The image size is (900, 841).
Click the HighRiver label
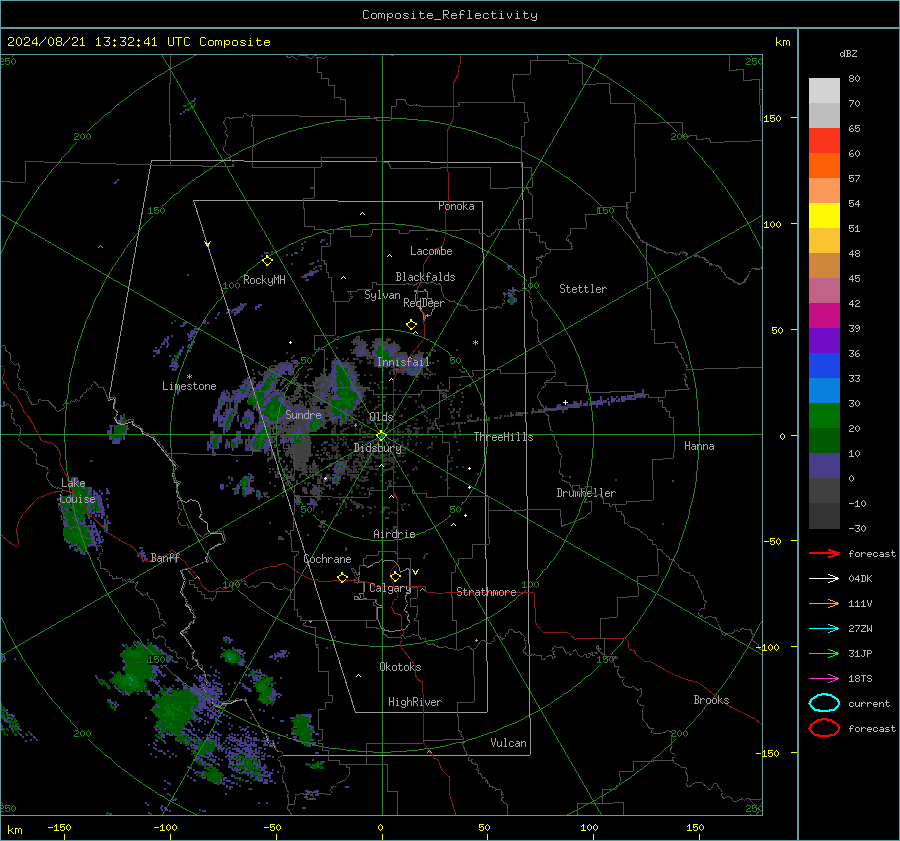pyautogui.click(x=415, y=703)
